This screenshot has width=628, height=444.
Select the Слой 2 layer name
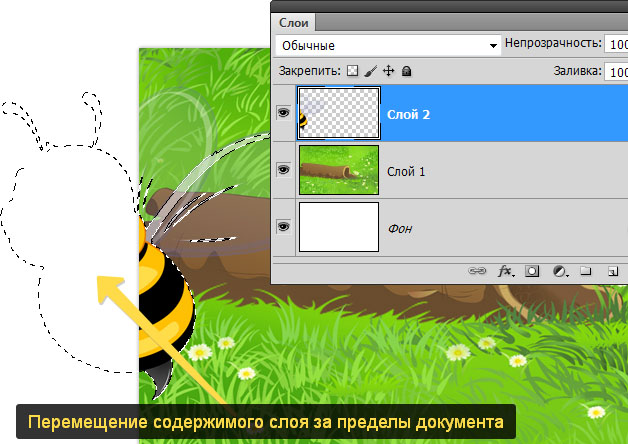408,115
